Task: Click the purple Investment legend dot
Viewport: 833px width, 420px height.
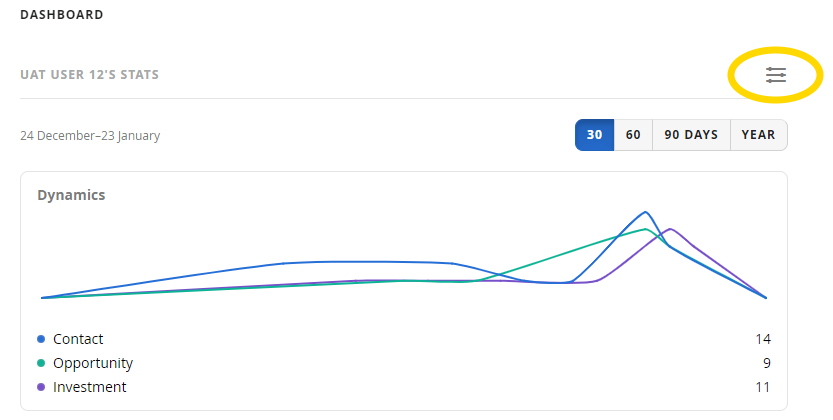Action: (x=41, y=387)
